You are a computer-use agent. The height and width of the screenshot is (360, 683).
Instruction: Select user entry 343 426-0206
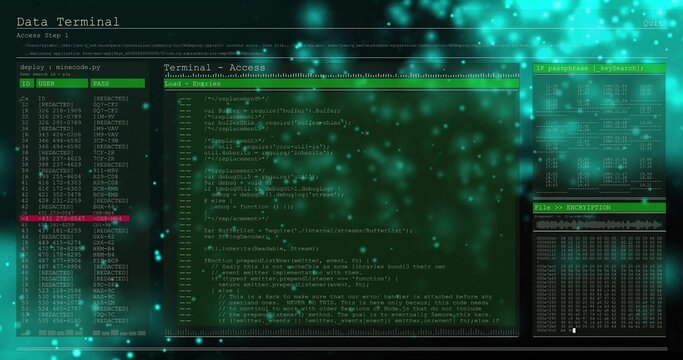(60, 135)
